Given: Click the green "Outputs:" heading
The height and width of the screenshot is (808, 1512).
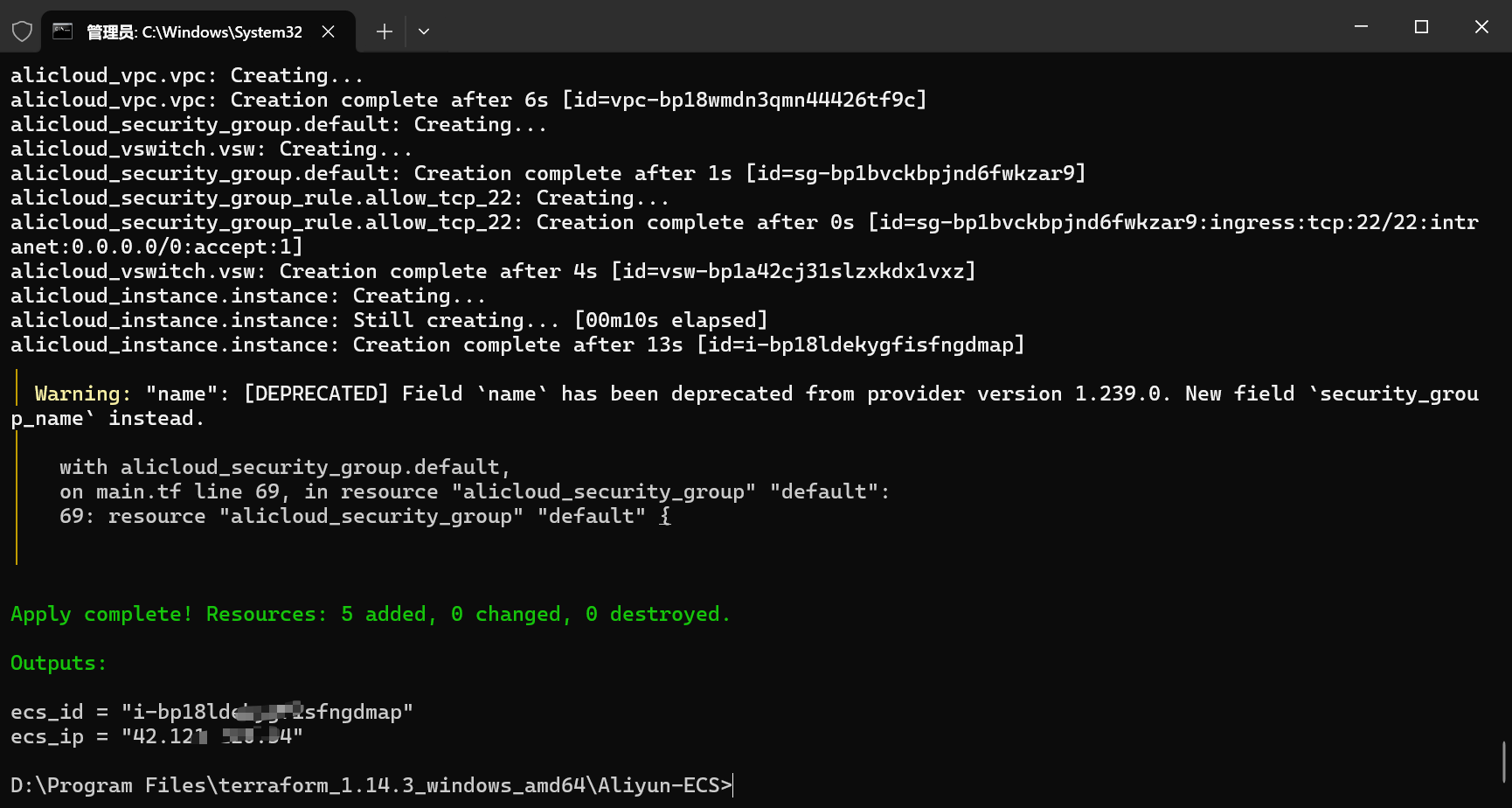Looking at the screenshot, I should (59, 663).
